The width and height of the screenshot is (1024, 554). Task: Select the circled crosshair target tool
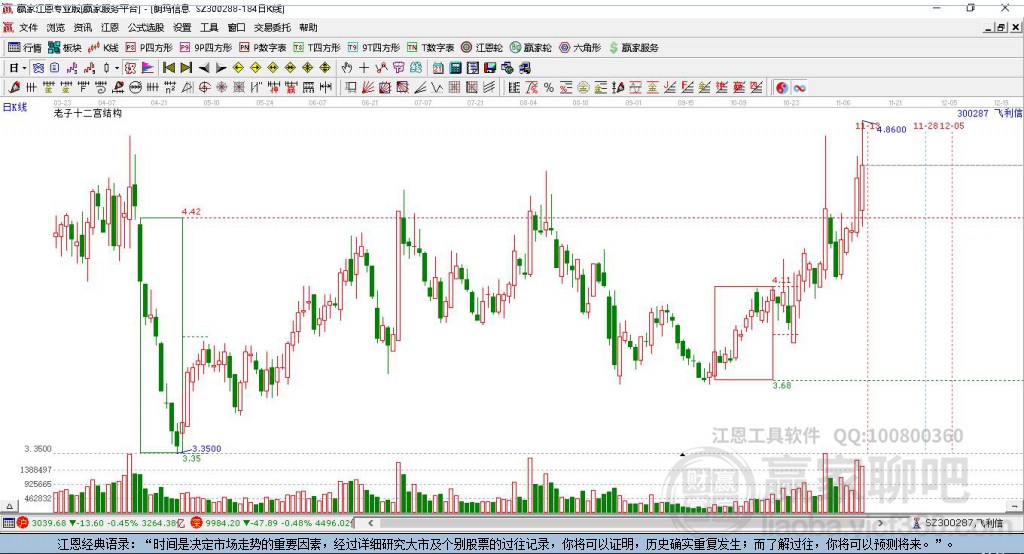coord(204,88)
